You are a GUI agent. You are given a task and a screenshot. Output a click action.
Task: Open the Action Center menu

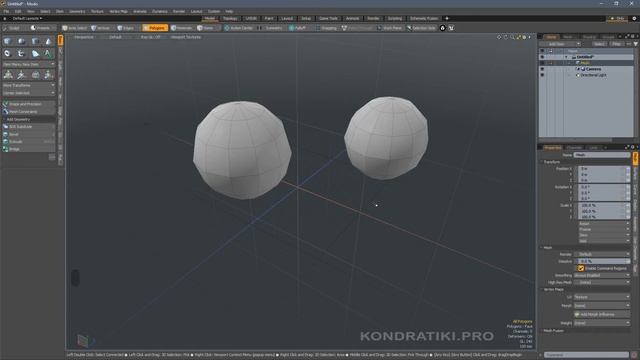point(239,28)
